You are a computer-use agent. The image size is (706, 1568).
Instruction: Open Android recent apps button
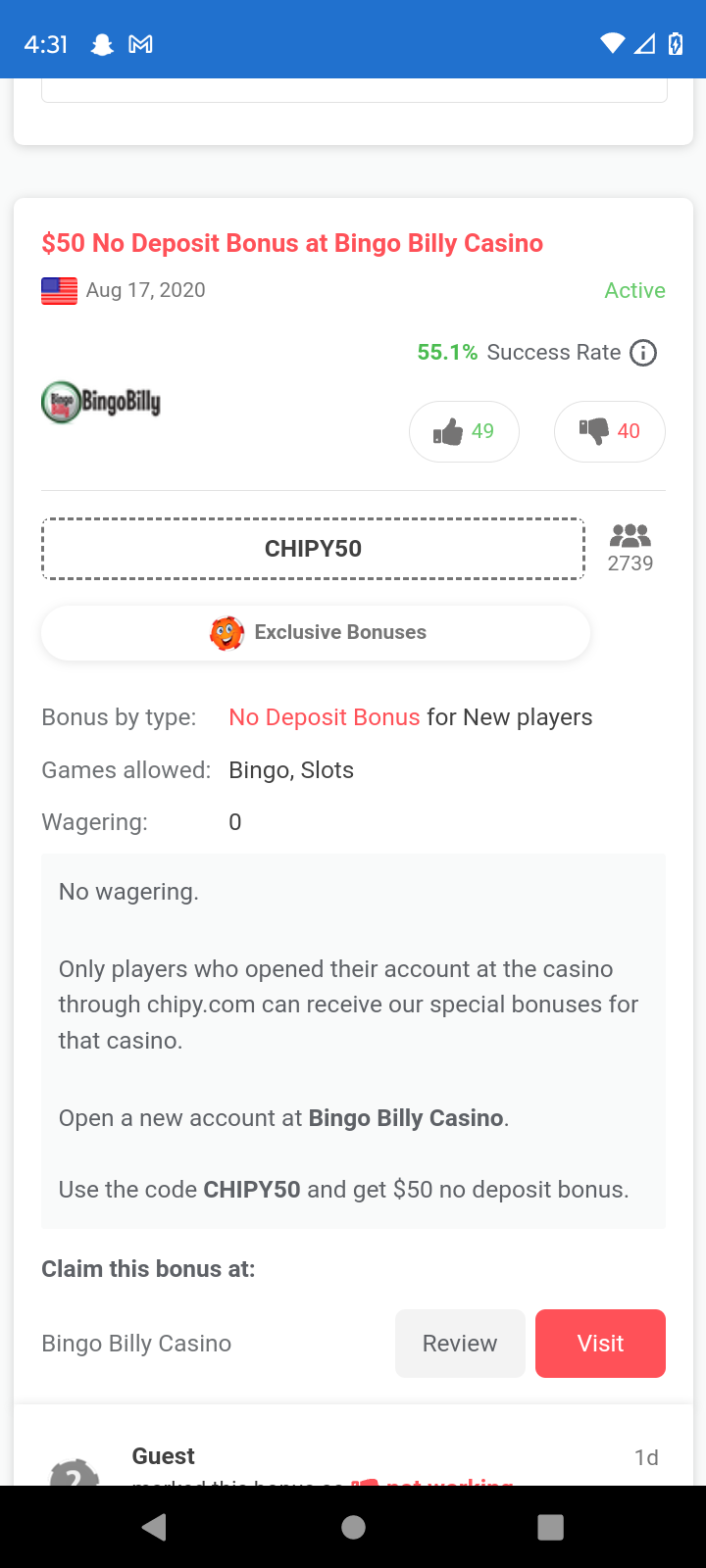pos(551,1527)
